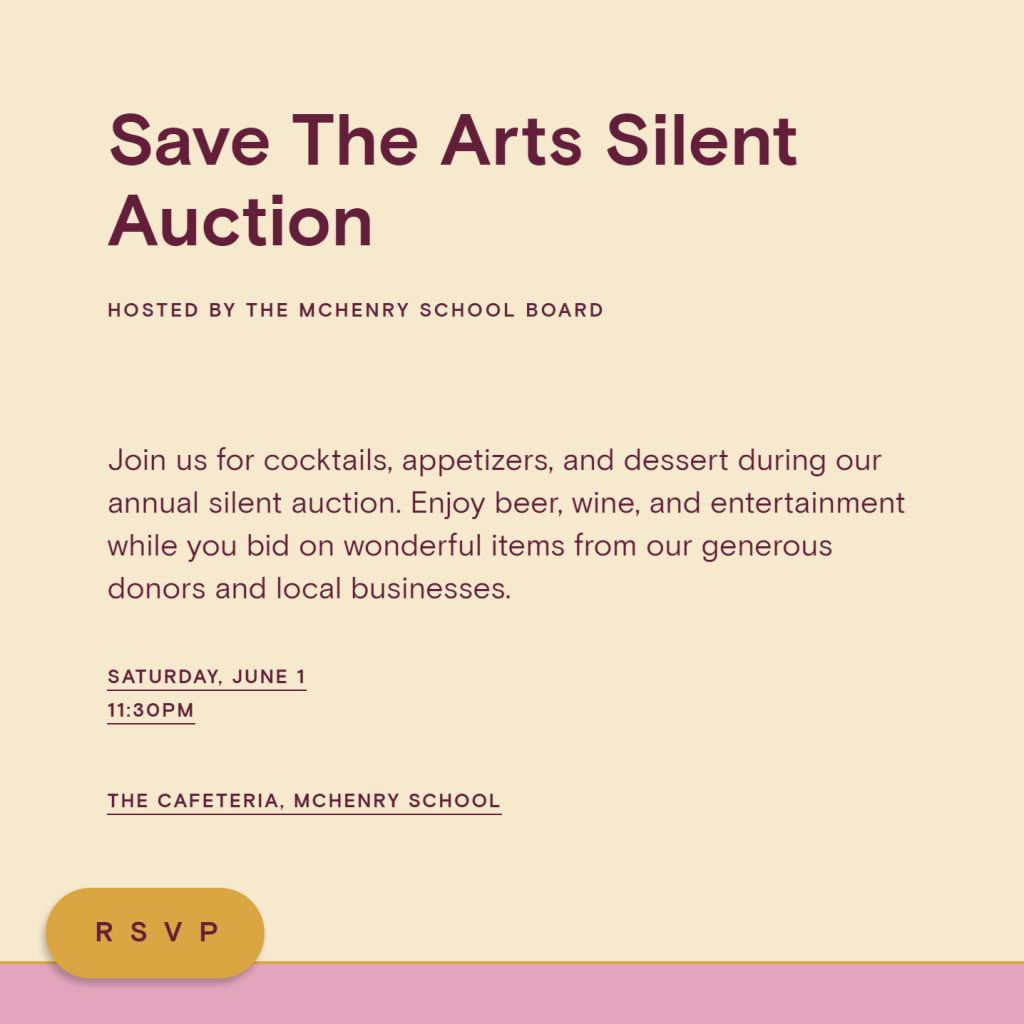This screenshot has height=1024, width=1024.
Task: Click the word 'Auction' in the title
Action: point(240,221)
